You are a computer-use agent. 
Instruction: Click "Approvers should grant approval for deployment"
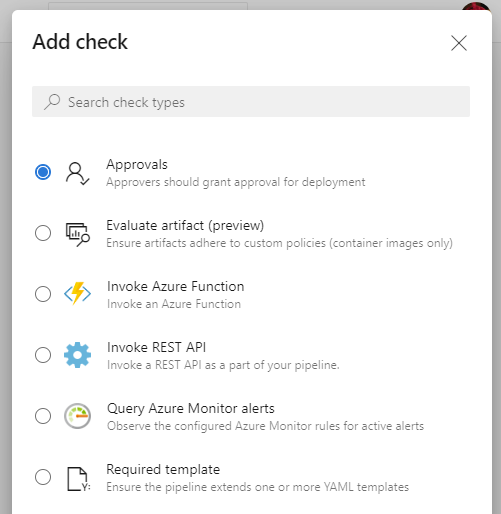tap(236, 182)
